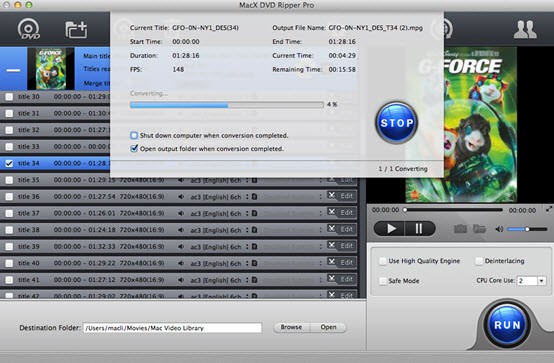Open audio track selector for title 38
Viewport: 554px width, 363px height.
click(247, 230)
